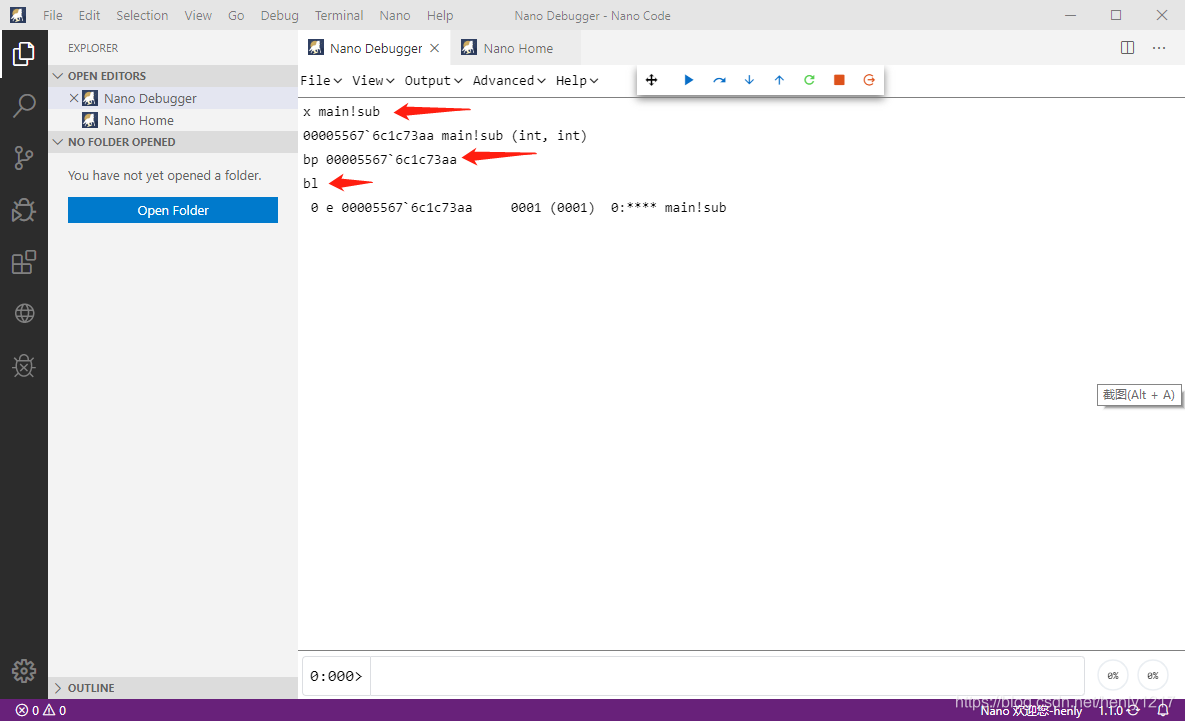Click the 'bp 00005567`6c1c73aa' command line
The width and height of the screenshot is (1185, 721).
tap(380, 159)
